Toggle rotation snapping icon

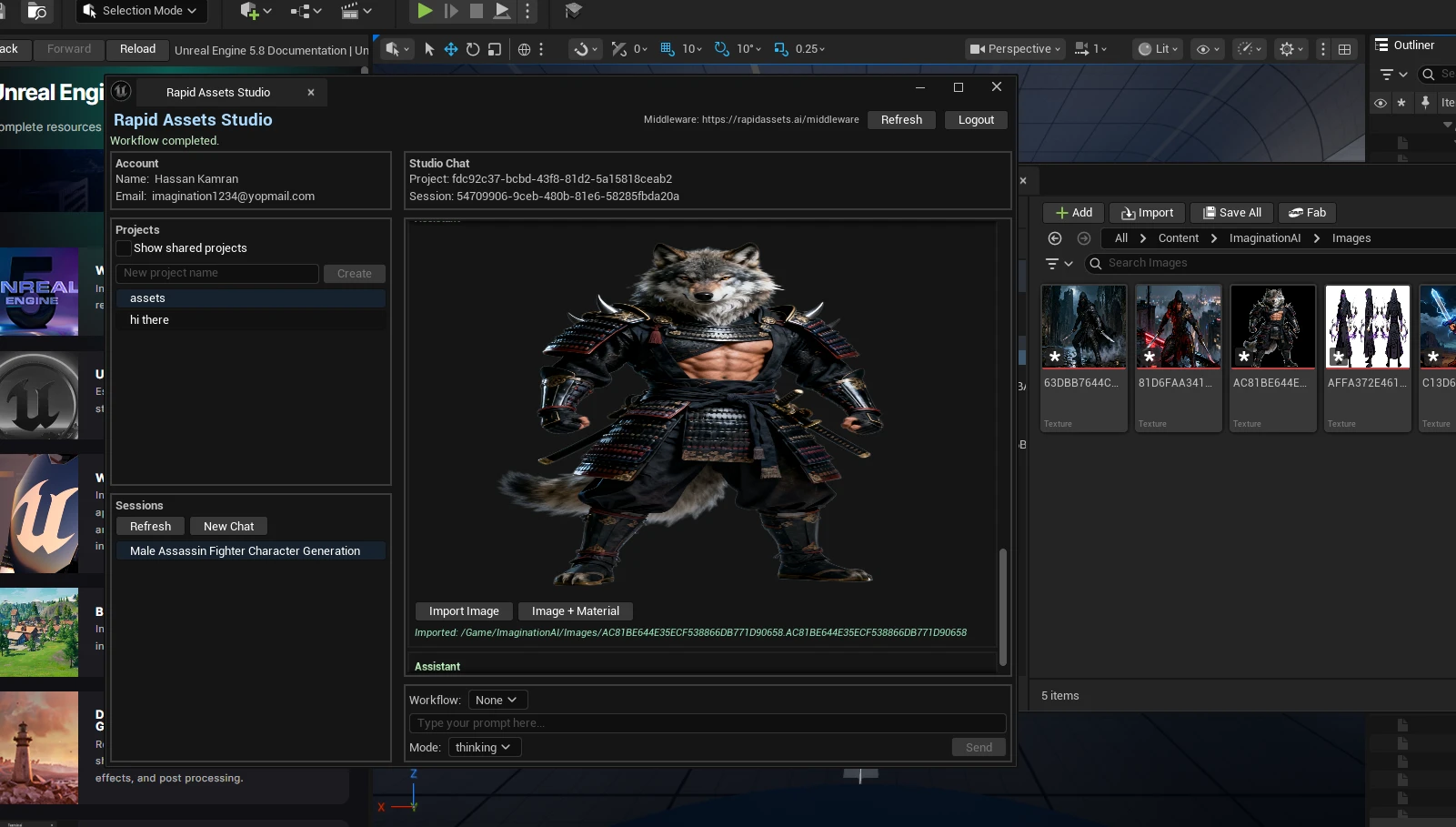tap(722, 49)
